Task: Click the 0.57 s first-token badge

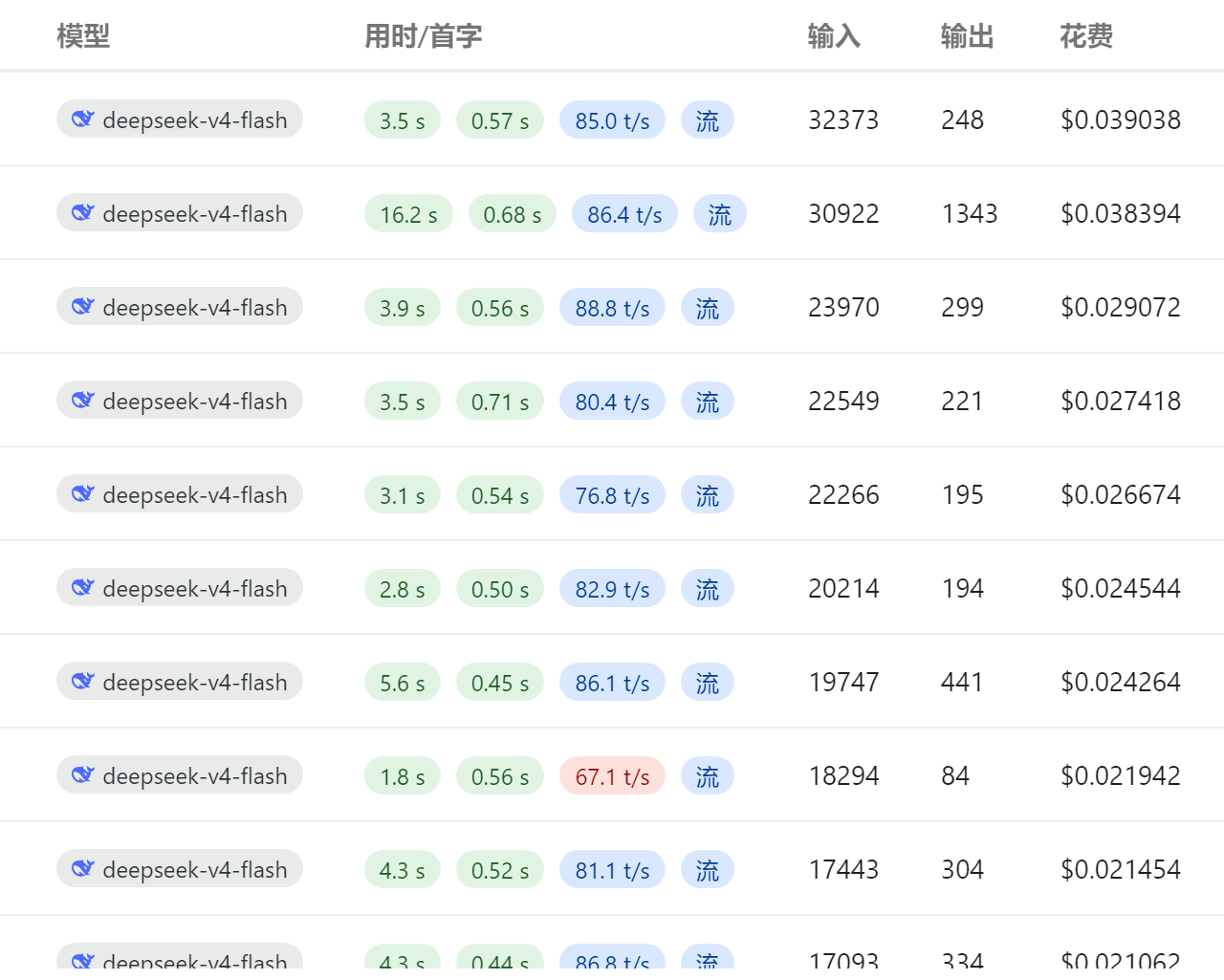Action: (x=500, y=120)
